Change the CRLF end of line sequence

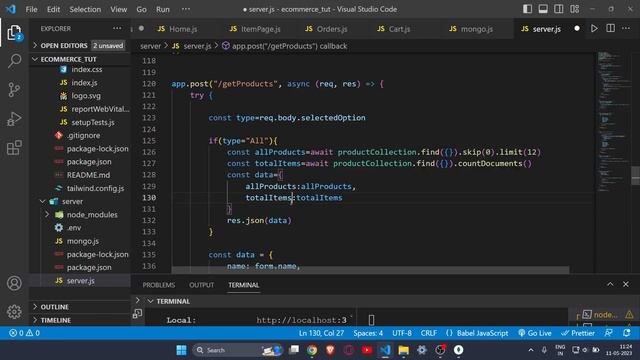pyautogui.click(x=429, y=333)
